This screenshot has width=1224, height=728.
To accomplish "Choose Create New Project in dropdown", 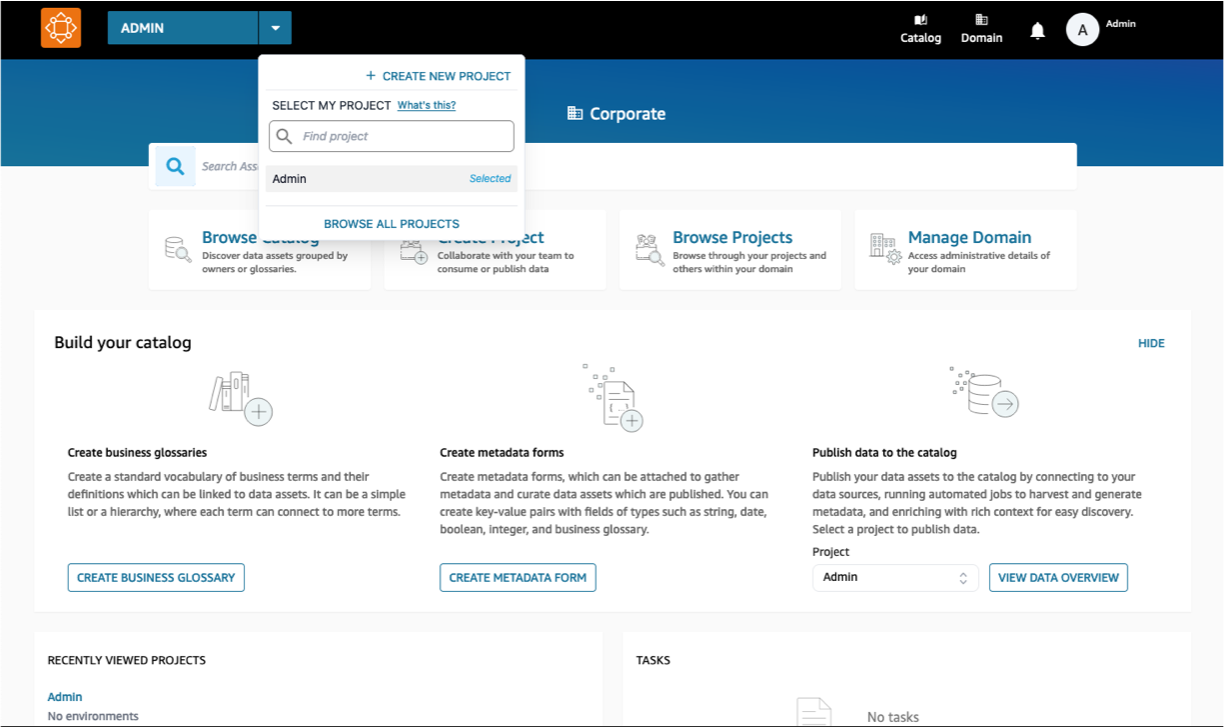I will point(438,76).
